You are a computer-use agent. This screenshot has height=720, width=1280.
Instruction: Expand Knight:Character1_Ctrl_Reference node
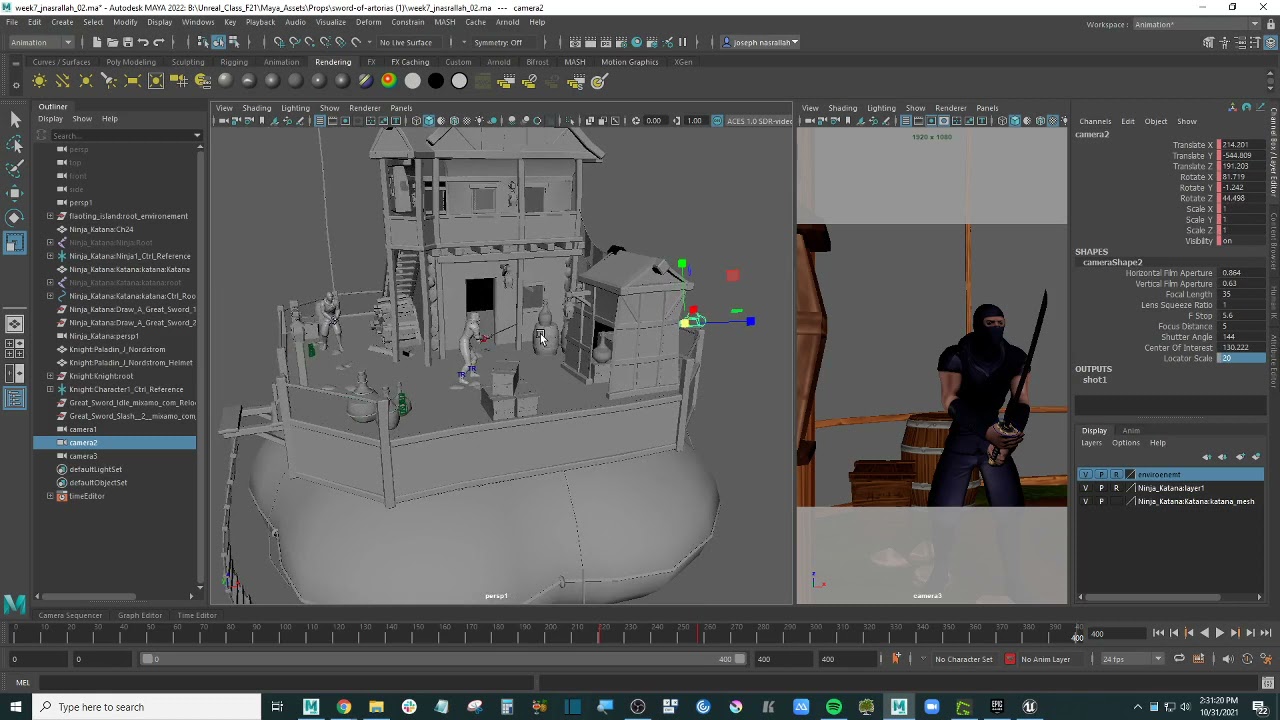tap(50, 389)
